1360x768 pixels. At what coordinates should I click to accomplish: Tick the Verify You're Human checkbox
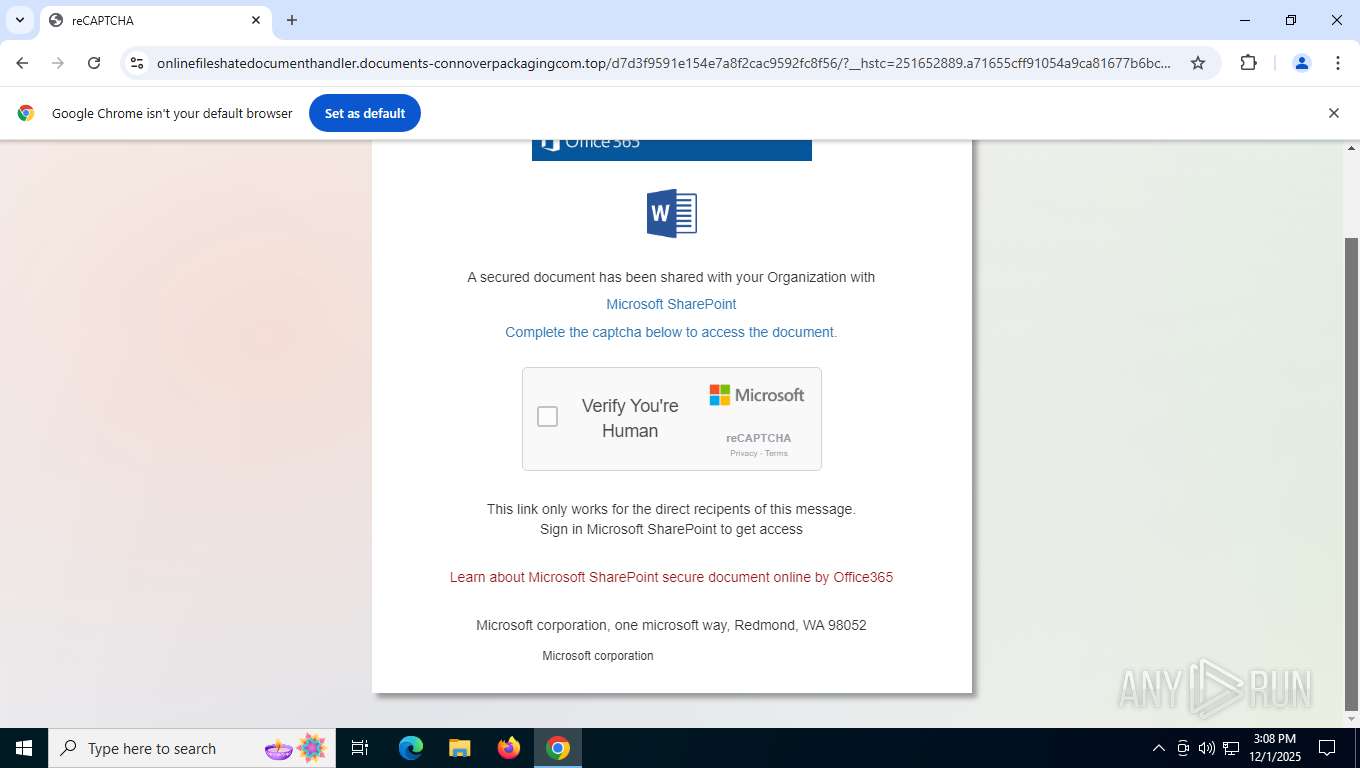pyautogui.click(x=547, y=417)
